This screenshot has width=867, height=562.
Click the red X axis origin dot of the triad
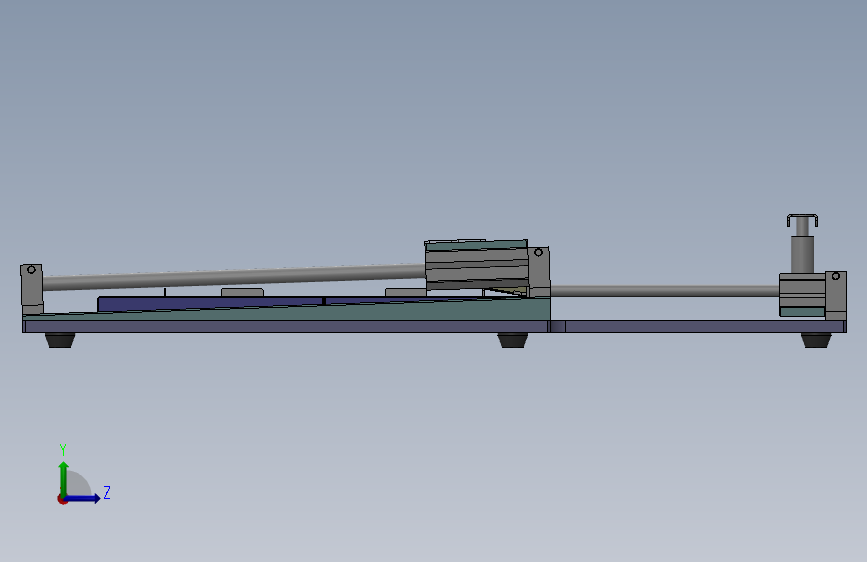tap(62, 499)
